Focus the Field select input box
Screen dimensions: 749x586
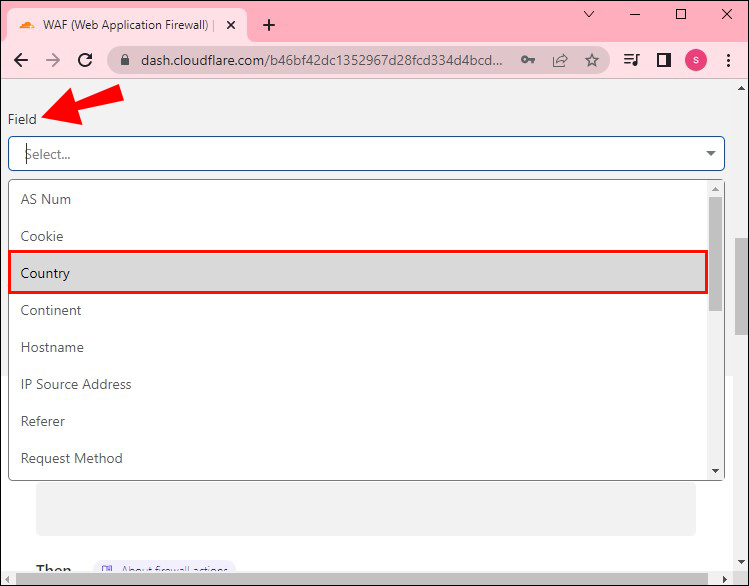tap(350, 154)
